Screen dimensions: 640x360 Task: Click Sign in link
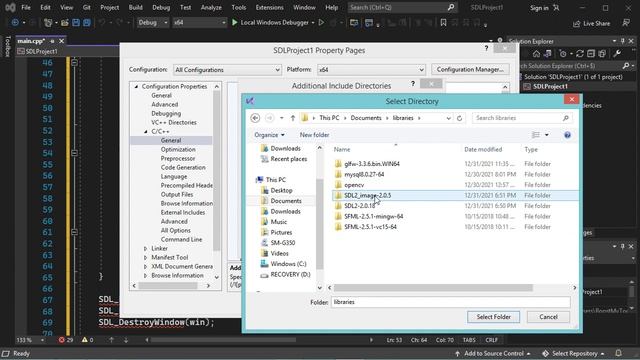[539, 8]
